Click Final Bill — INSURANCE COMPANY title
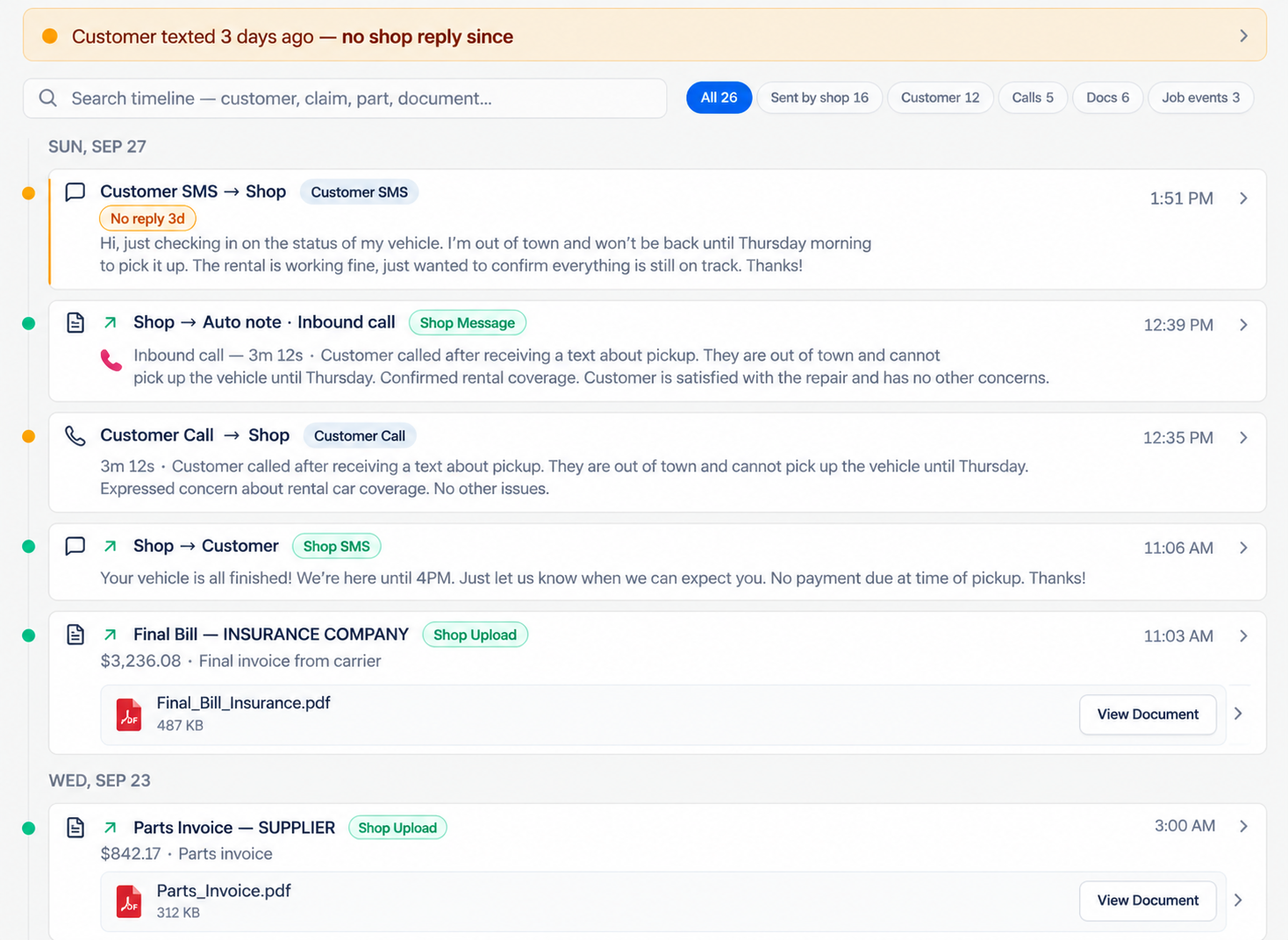 (271, 635)
